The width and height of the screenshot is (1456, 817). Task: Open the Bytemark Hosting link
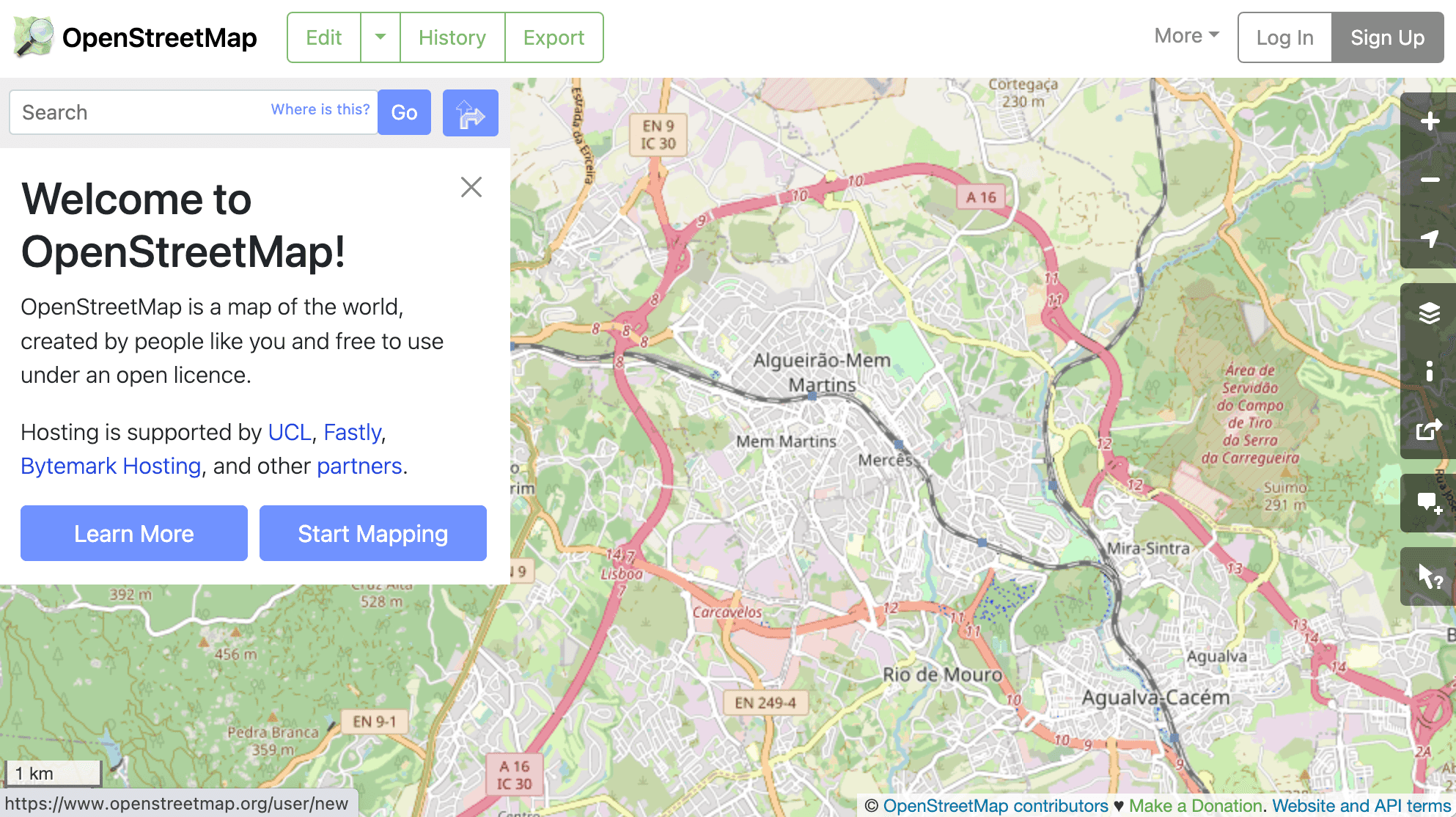click(111, 466)
